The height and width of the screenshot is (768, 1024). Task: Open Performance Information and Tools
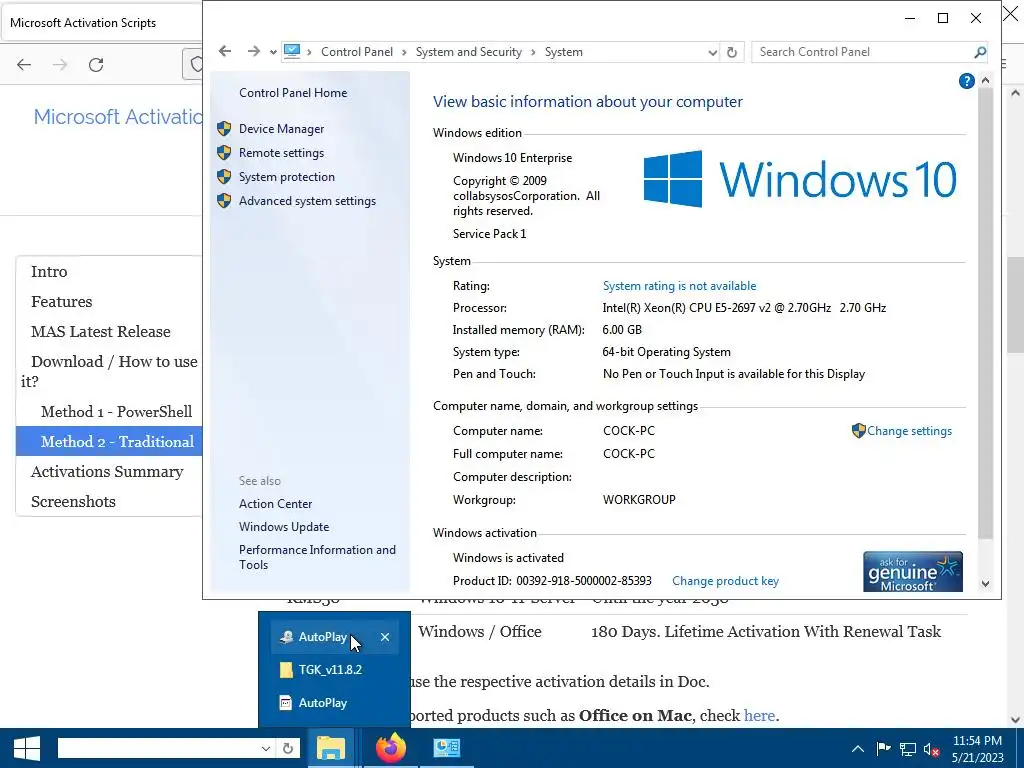click(x=317, y=557)
